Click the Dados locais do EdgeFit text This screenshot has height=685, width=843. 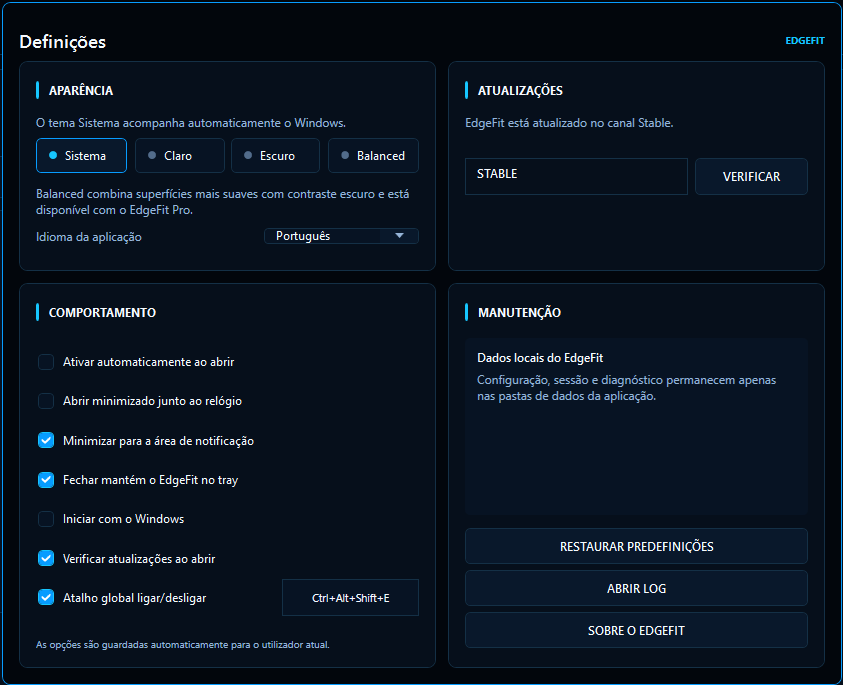tap(540, 358)
